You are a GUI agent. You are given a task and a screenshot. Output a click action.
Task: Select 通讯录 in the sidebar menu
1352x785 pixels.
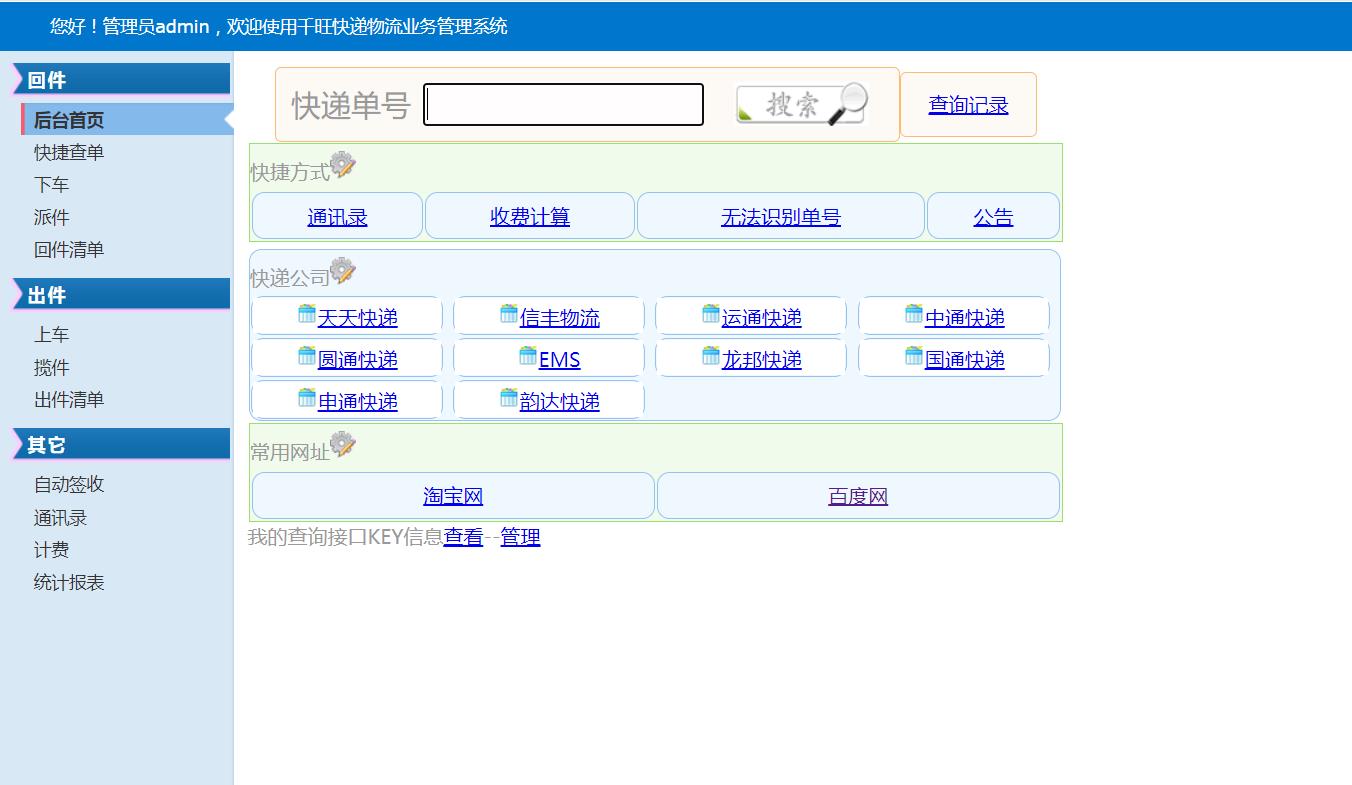click(60, 517)
